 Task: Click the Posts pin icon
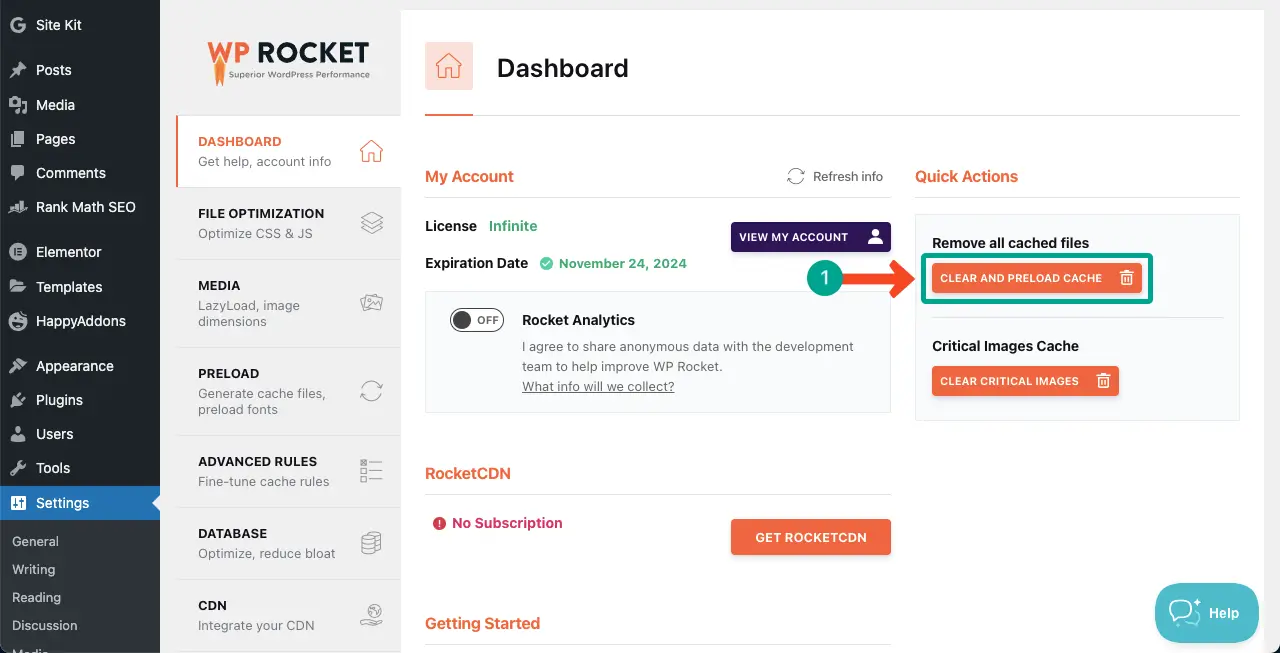[18, 70]
